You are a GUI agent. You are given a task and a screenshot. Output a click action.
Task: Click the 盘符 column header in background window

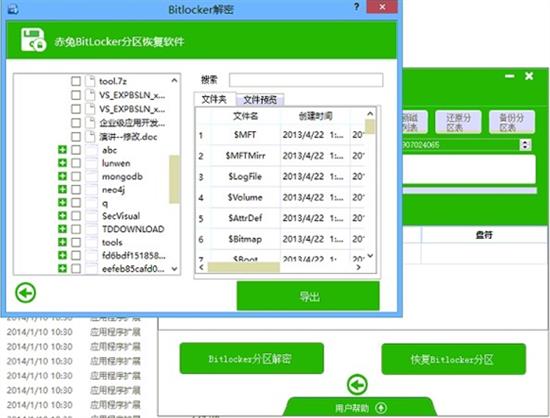(484, 235)
